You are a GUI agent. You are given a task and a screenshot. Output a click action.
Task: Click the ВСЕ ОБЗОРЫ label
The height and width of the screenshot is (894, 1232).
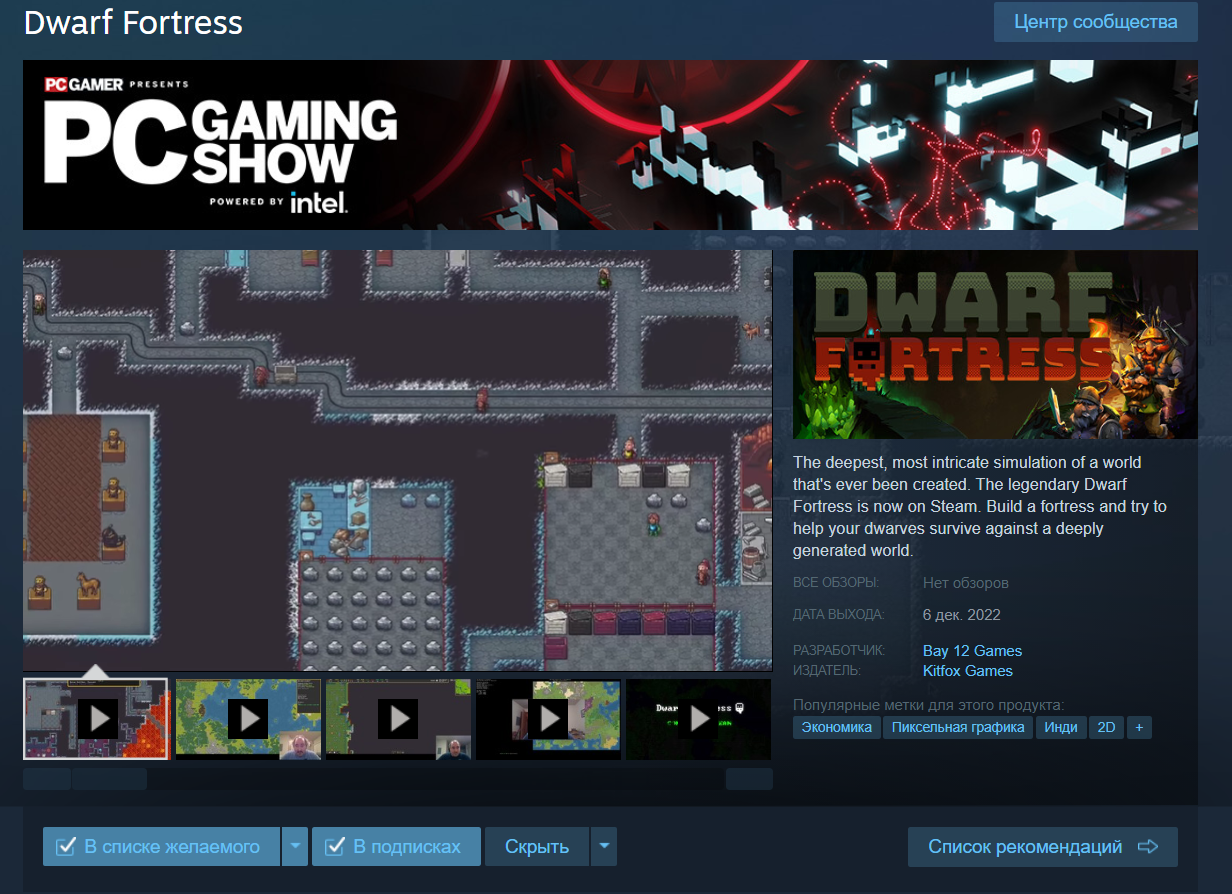click(836, 583)
